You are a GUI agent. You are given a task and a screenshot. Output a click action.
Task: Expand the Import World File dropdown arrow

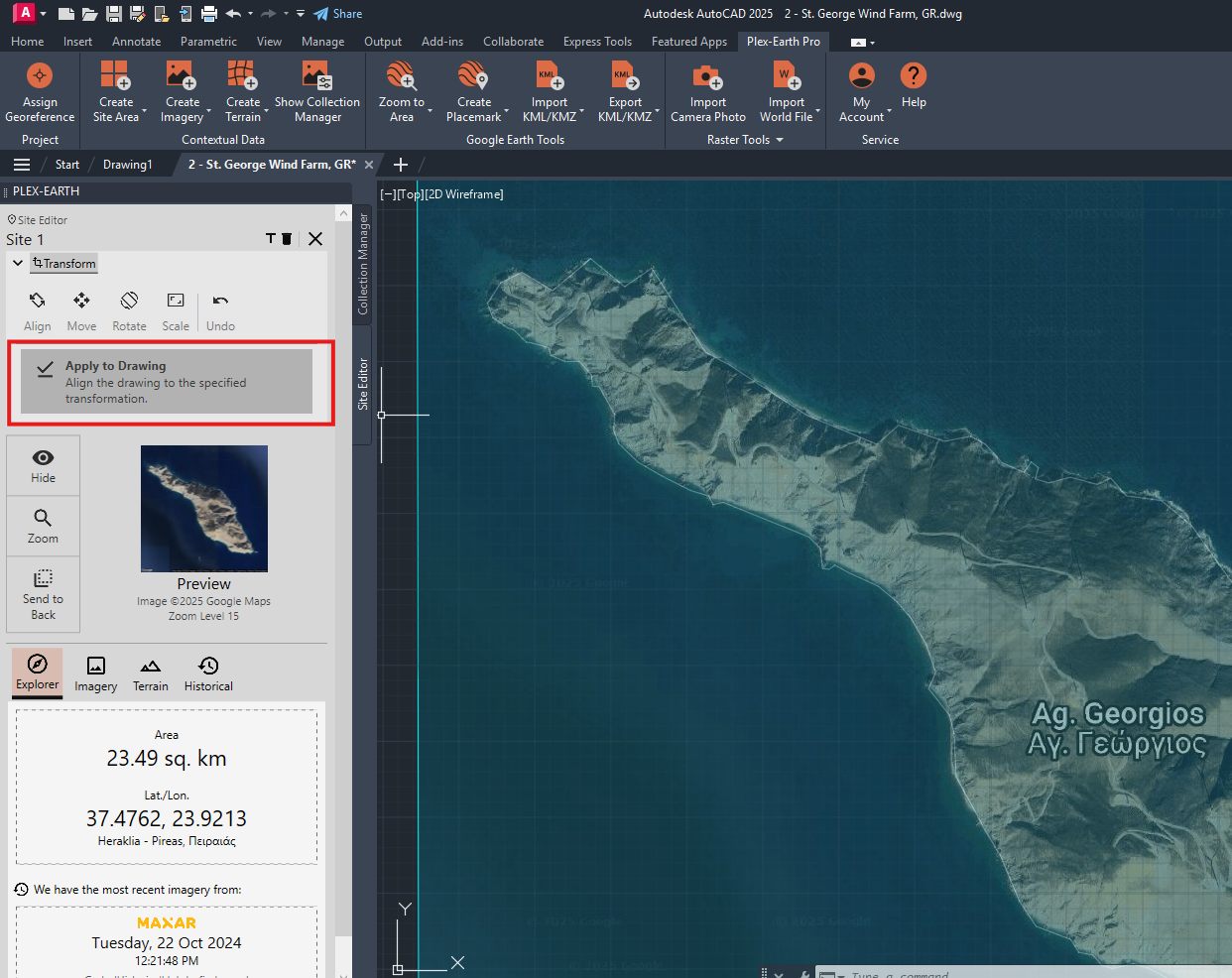pos(818,111)
